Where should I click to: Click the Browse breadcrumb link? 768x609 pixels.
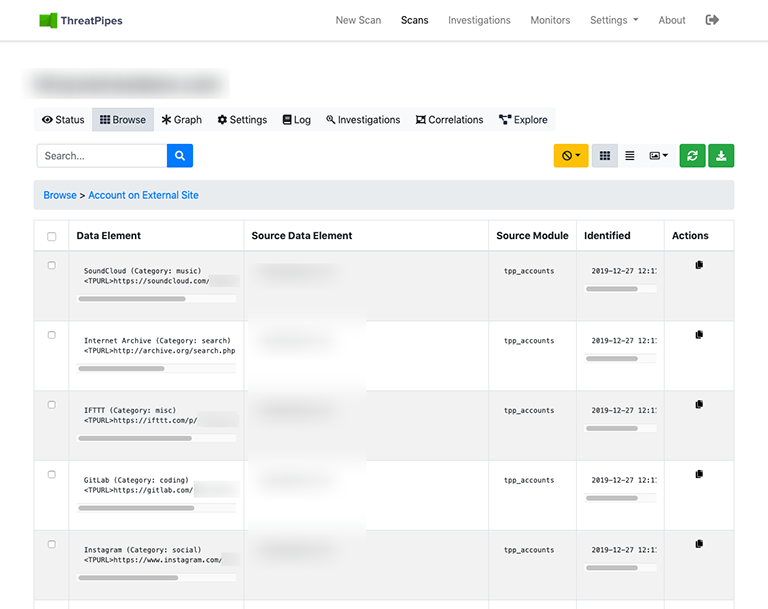click(60, 195)
